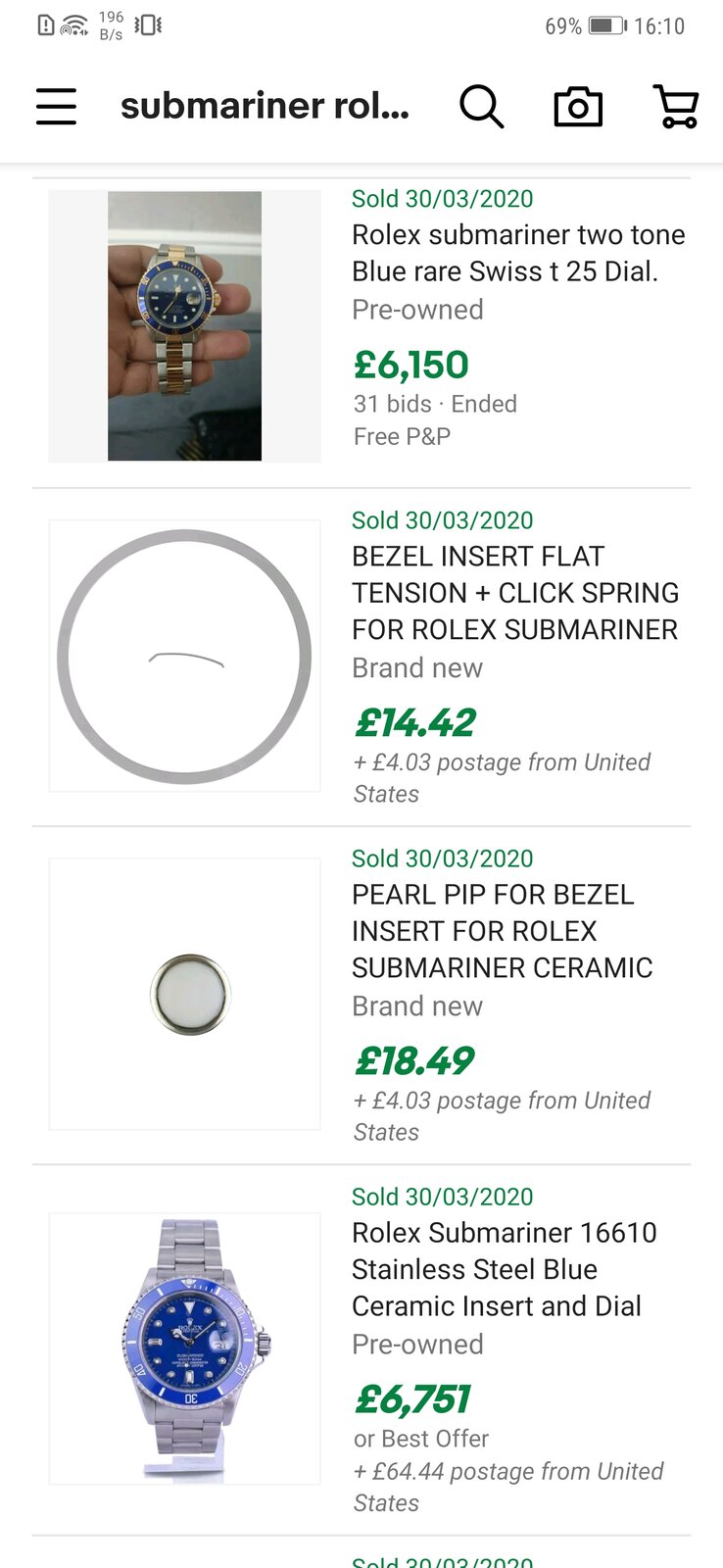This screenshot has height=1568, width=723.
Task: Tap the SIM alert status icon
Action: 45,25
